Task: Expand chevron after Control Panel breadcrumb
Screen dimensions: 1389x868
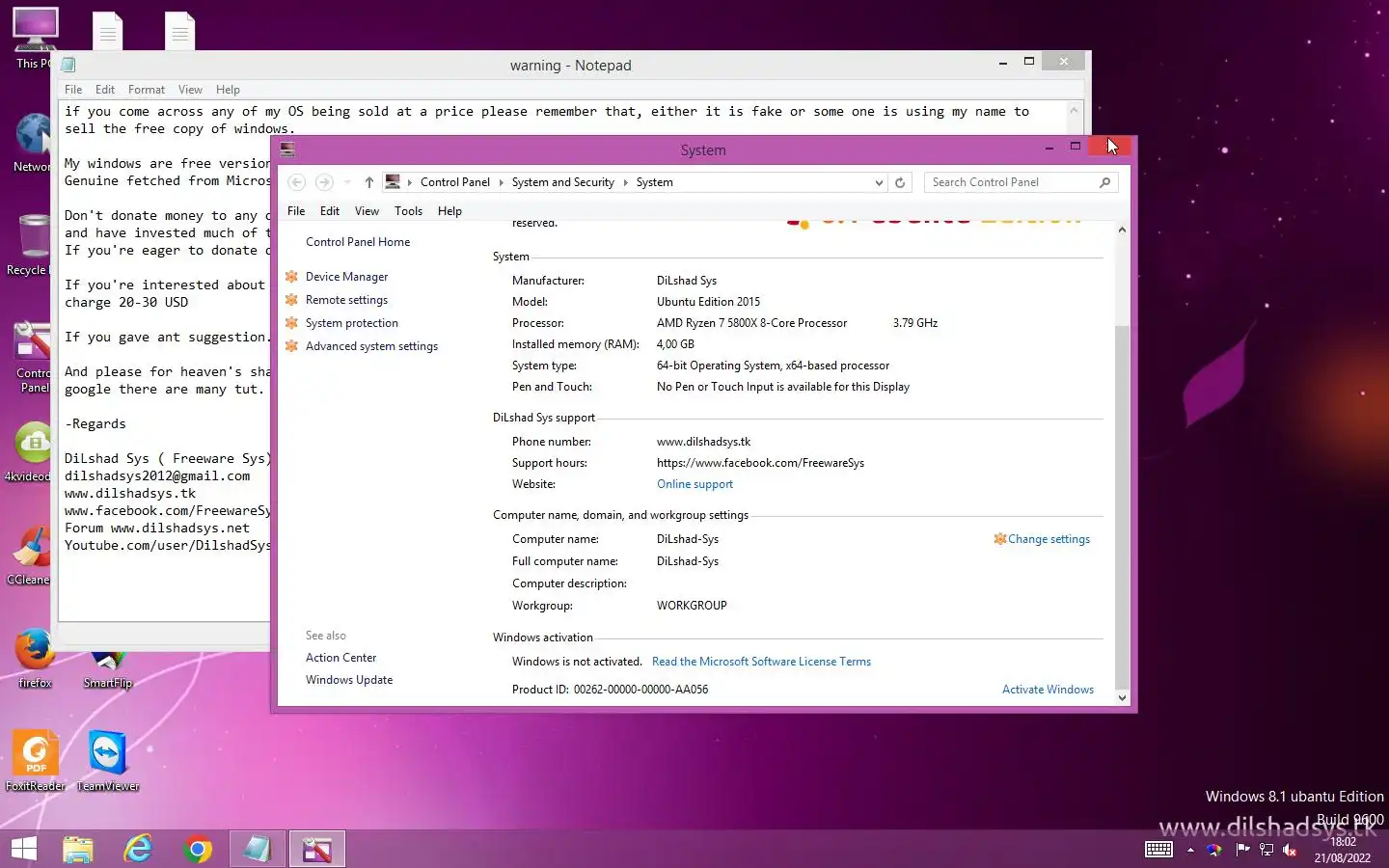Action: [501, 182]
